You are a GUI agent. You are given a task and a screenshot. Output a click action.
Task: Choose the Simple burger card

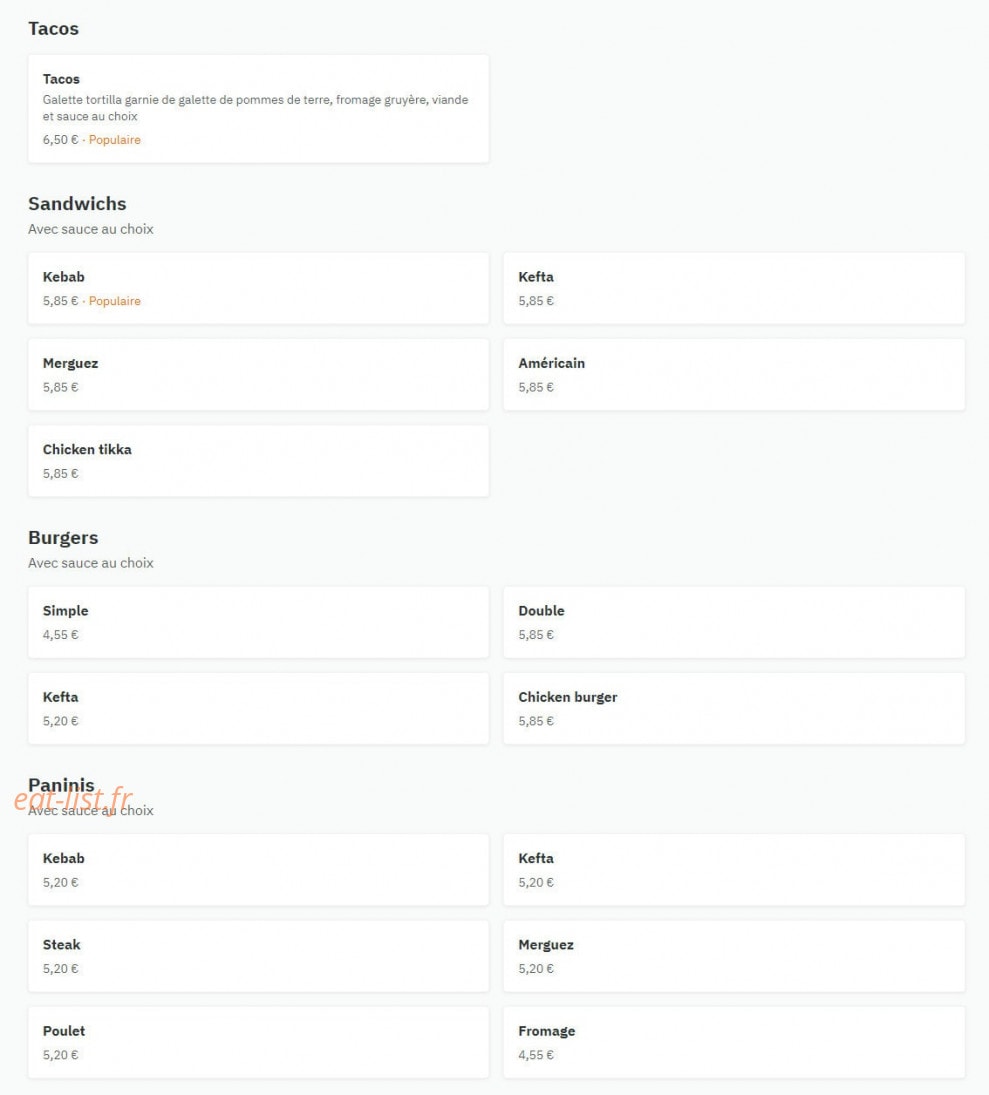click(x=258, y=622)
